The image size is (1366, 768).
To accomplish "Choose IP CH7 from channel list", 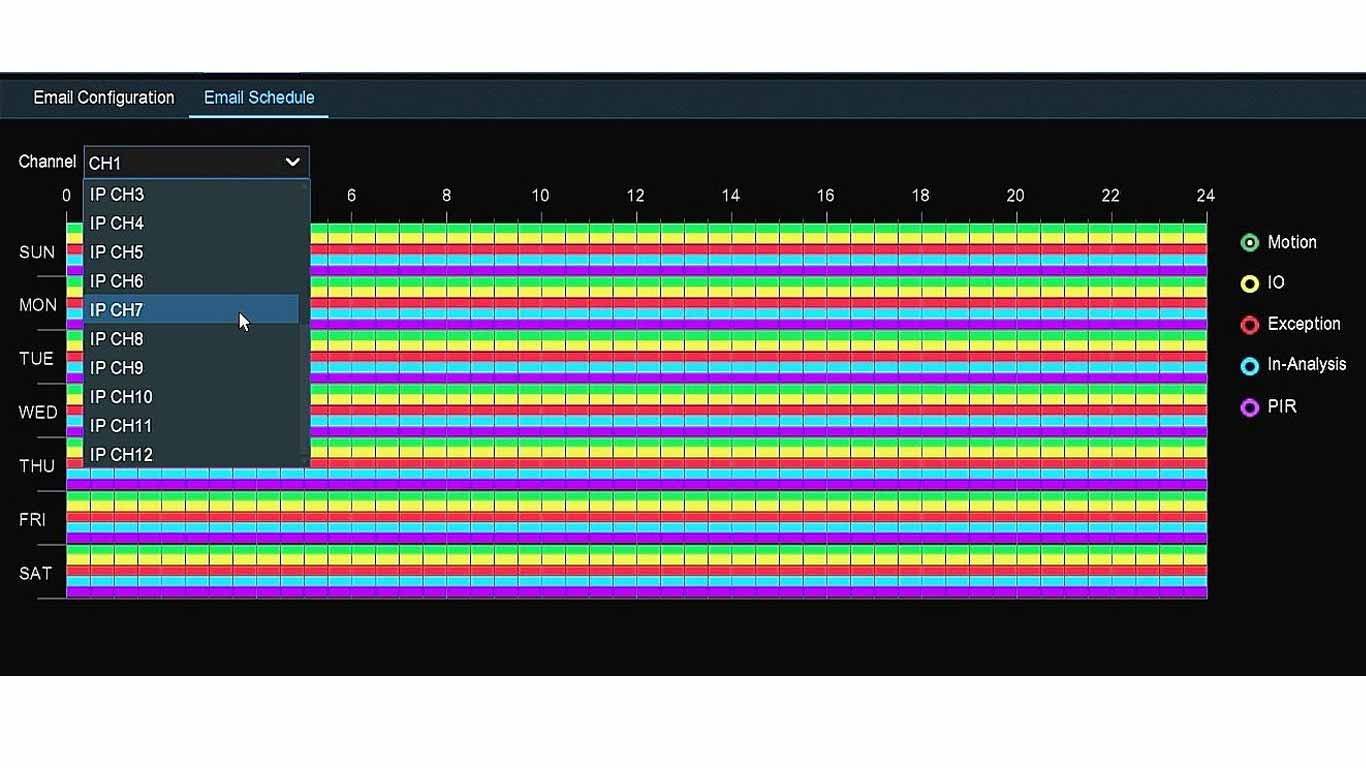I will click(117, 310).
